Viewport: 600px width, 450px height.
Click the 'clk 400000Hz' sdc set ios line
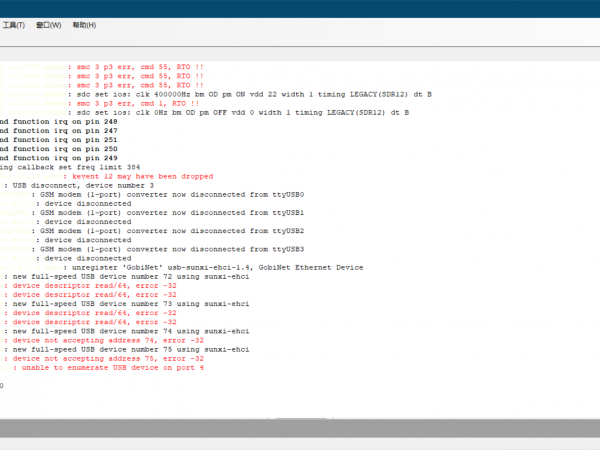(250, 94)
